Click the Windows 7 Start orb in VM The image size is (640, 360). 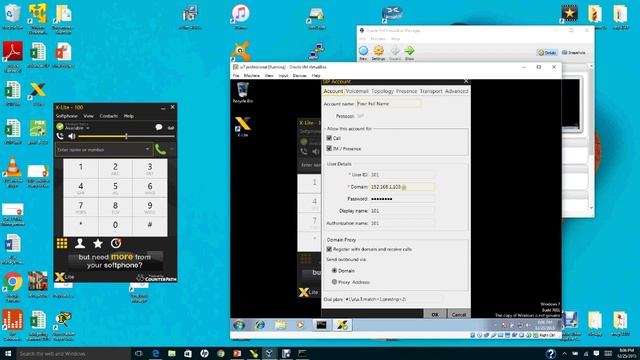click(x=239, y=325)
